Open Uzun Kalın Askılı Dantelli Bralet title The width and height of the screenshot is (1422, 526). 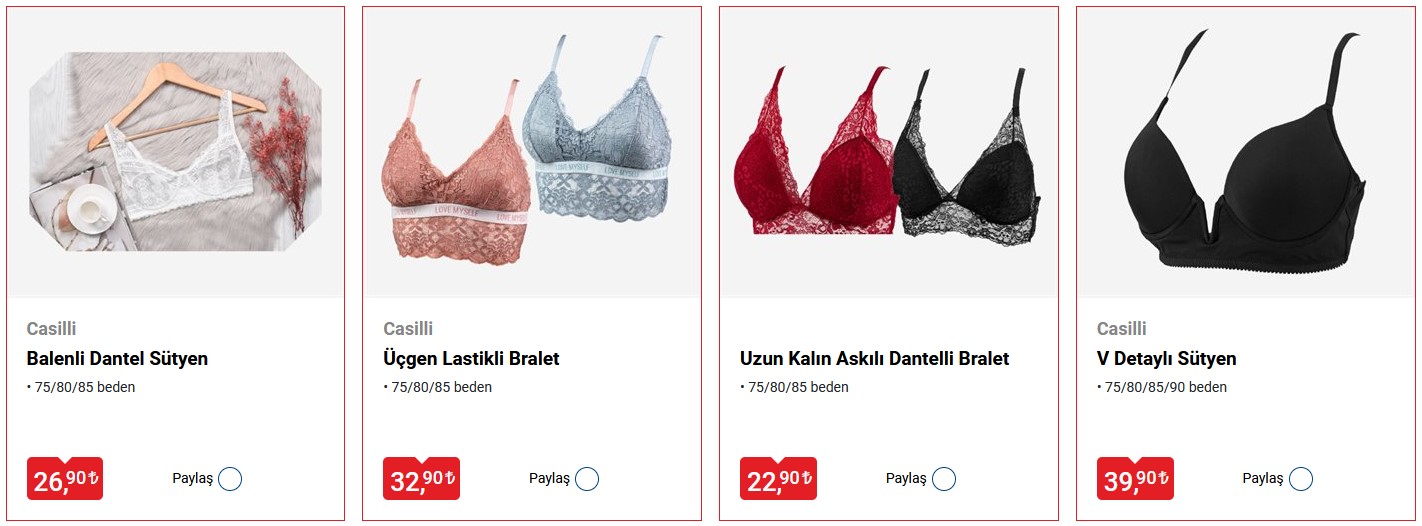coord(875,358)
